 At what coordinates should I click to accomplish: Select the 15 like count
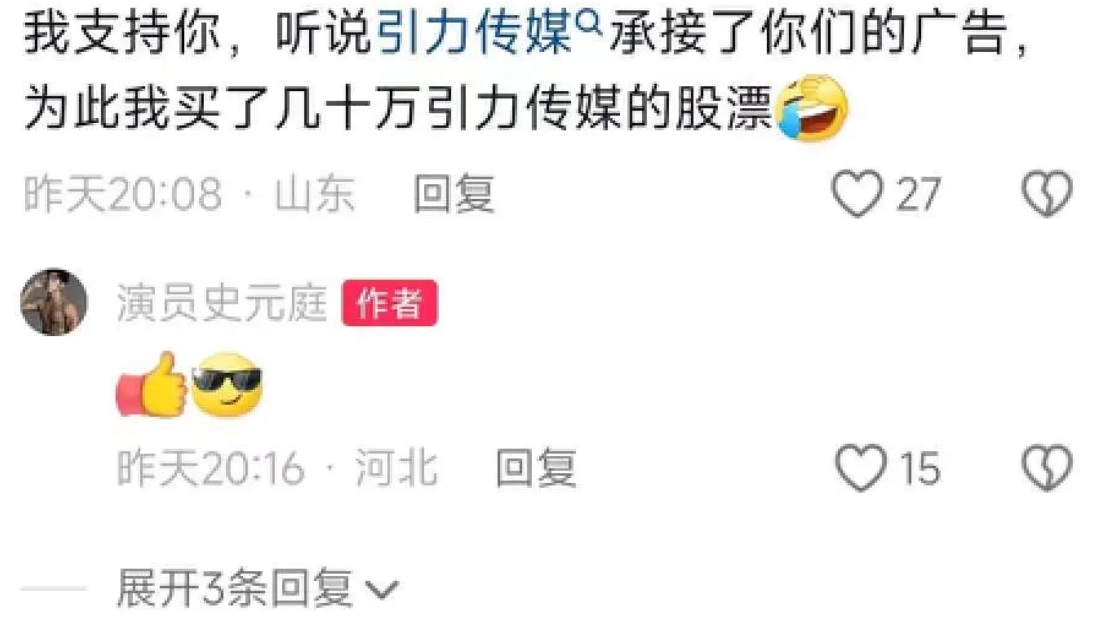point(920,469)
